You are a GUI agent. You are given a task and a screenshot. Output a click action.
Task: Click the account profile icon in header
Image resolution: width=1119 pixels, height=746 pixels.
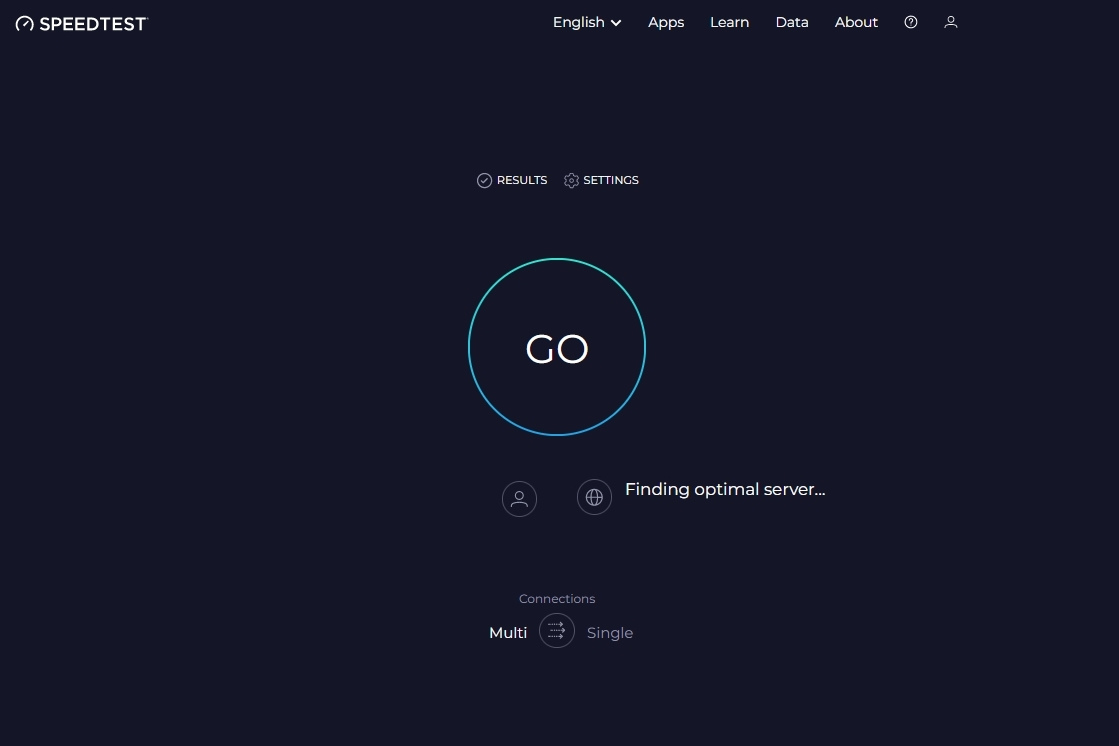pos(950,22)
